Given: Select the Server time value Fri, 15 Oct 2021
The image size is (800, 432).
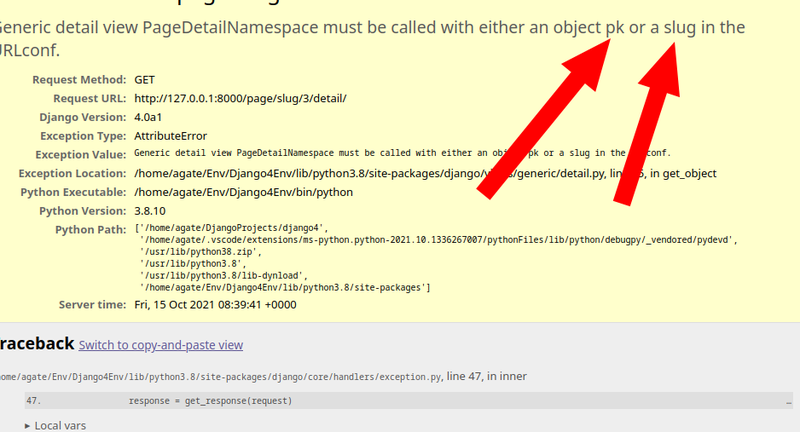Looking at the screenshot, I should click(x=215, y=305).
